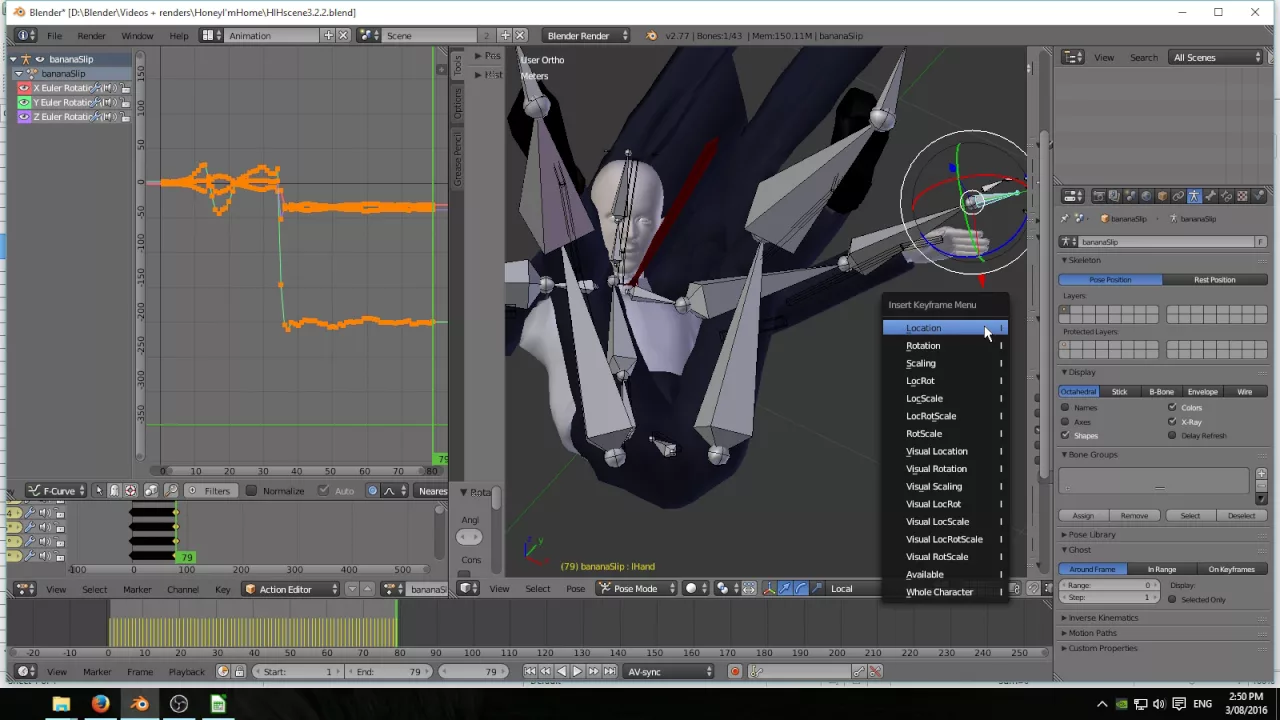This screenshot has height=720, width=1280.
Task: Toggle the Colors checkbox
Action: point(1172,408)
